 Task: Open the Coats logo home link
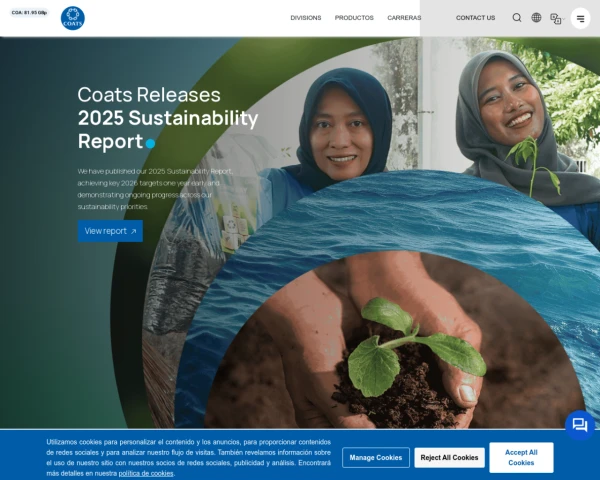(73, 18)
